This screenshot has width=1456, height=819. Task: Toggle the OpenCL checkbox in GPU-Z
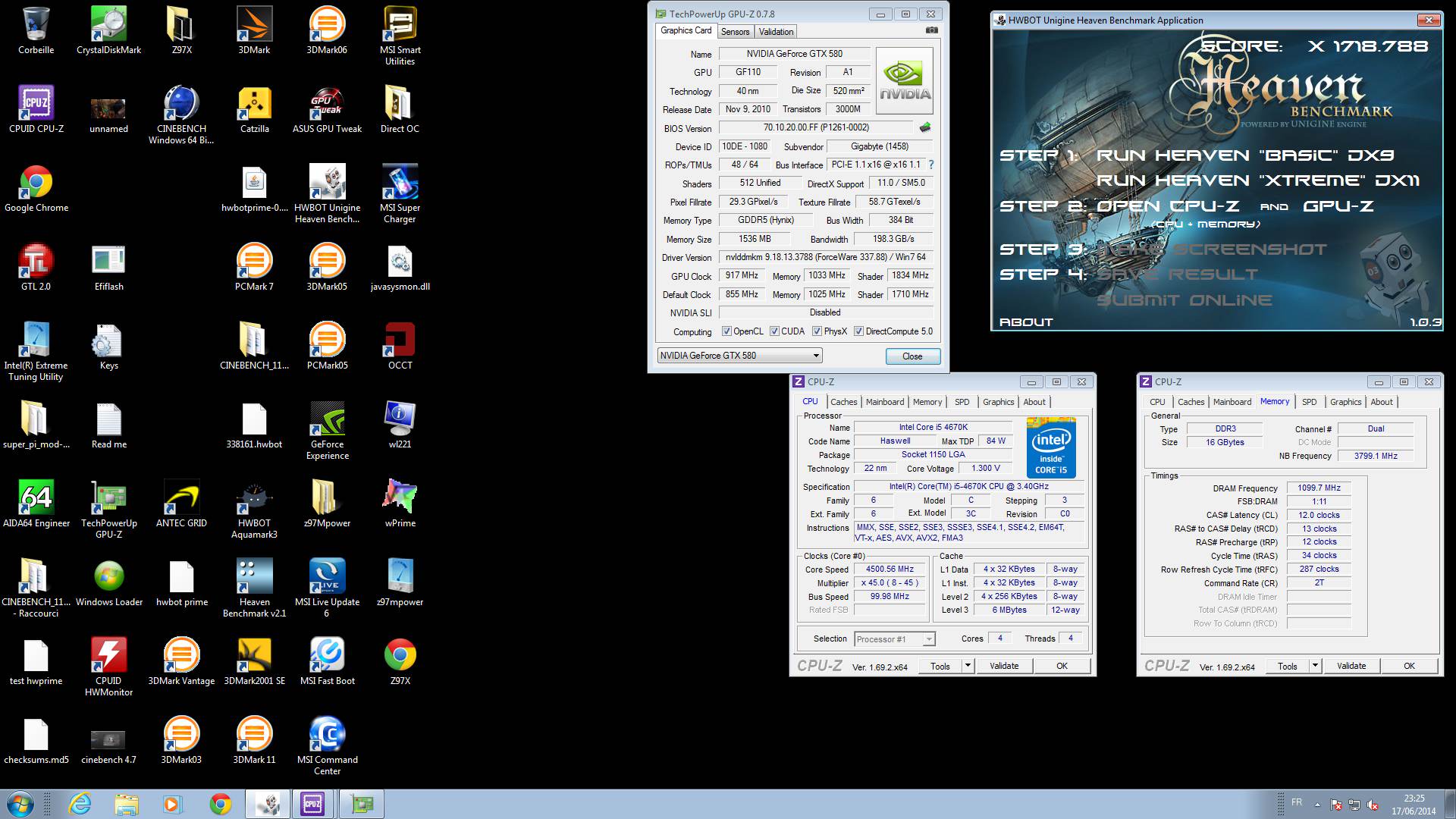[726, 331]
